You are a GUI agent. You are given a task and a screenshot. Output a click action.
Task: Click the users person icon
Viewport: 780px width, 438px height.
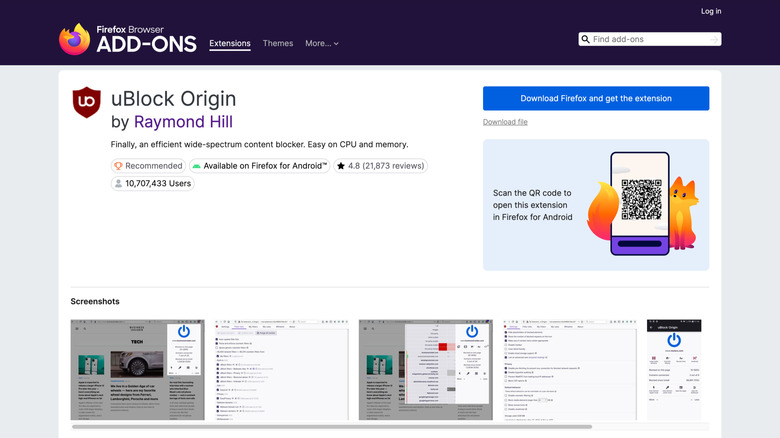click(x=118, y=184)
